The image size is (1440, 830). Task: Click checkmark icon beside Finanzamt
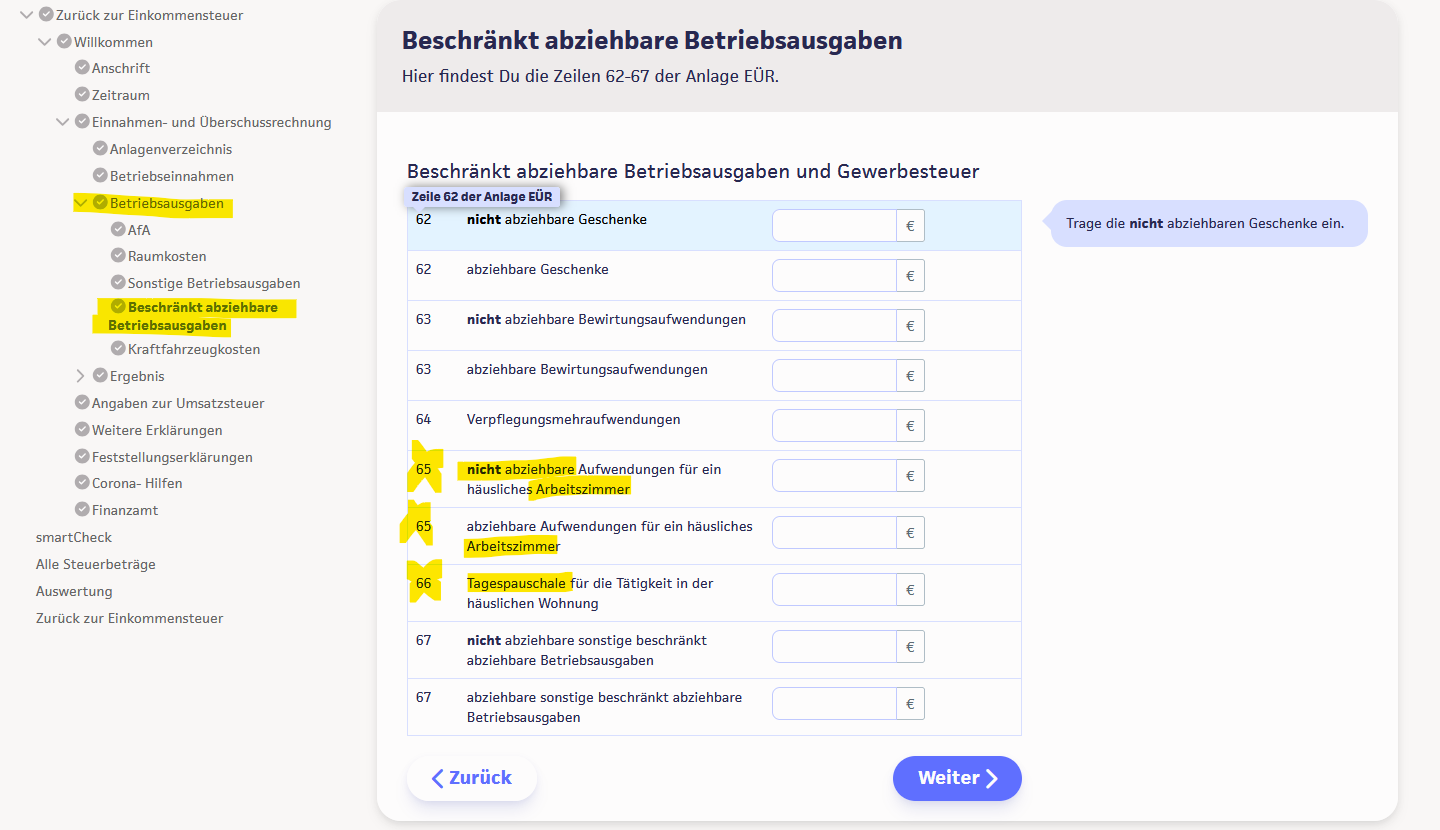pyautogui.click(x=83, y=510)
